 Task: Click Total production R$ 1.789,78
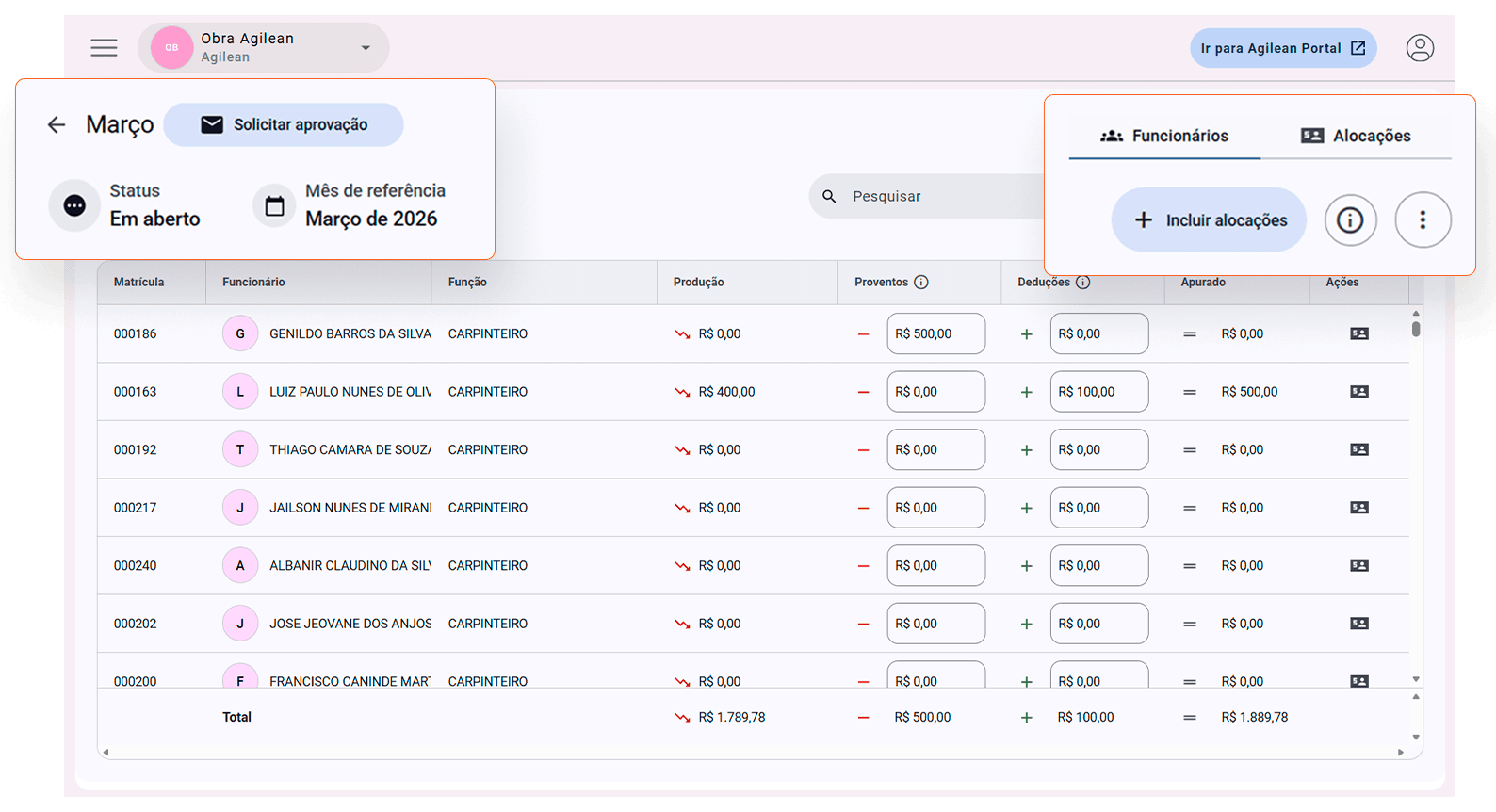click(x=732, y=718)
